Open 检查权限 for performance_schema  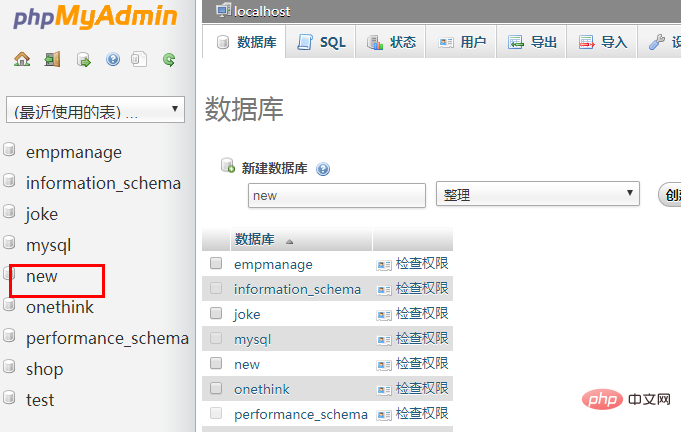422,413
